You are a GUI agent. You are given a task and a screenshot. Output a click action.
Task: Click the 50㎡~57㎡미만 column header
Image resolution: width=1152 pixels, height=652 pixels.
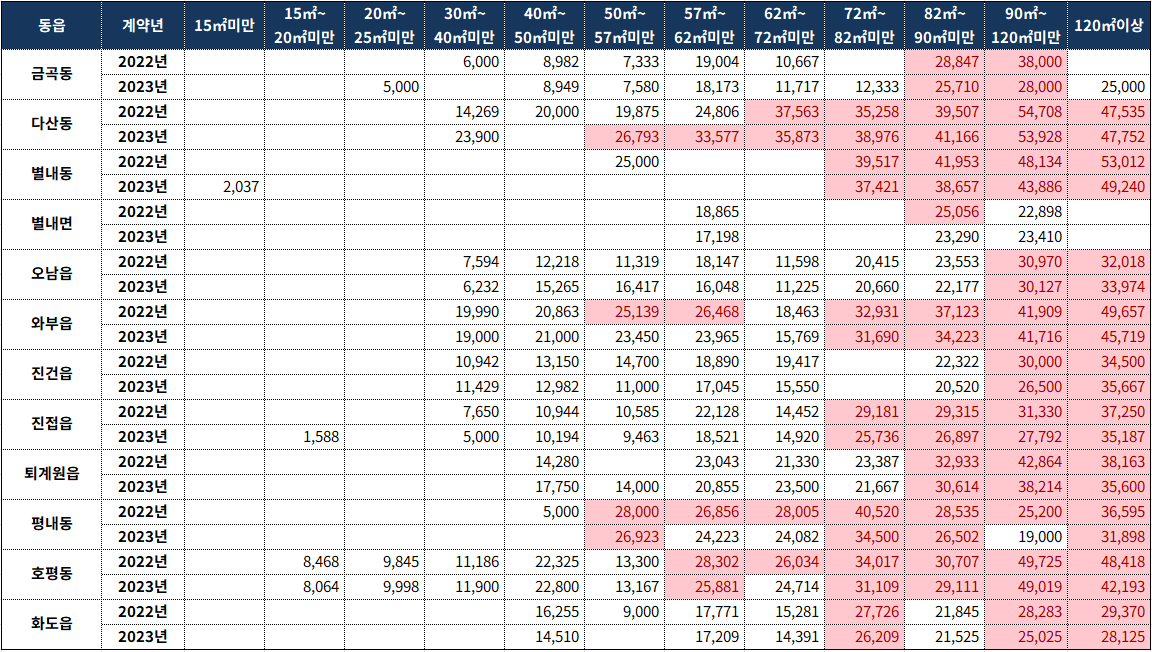coord(624,26)
